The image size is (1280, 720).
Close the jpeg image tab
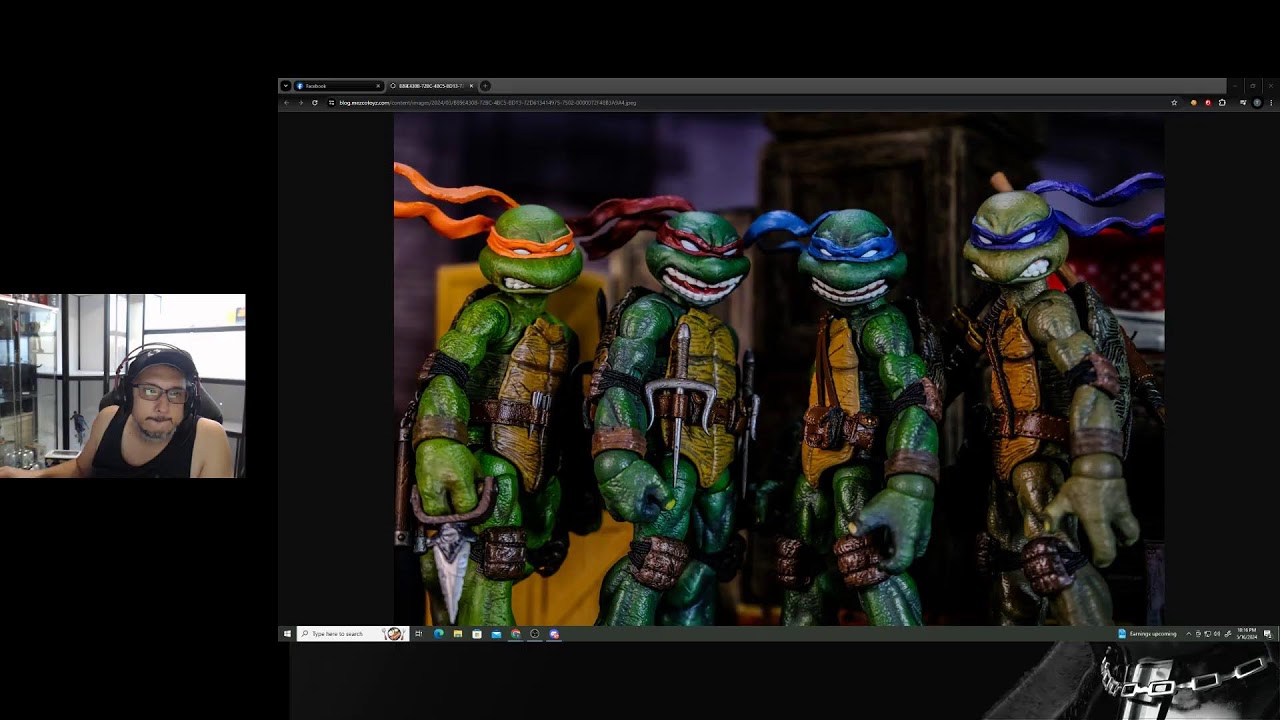pyautogui.click(x=471, y=86)
